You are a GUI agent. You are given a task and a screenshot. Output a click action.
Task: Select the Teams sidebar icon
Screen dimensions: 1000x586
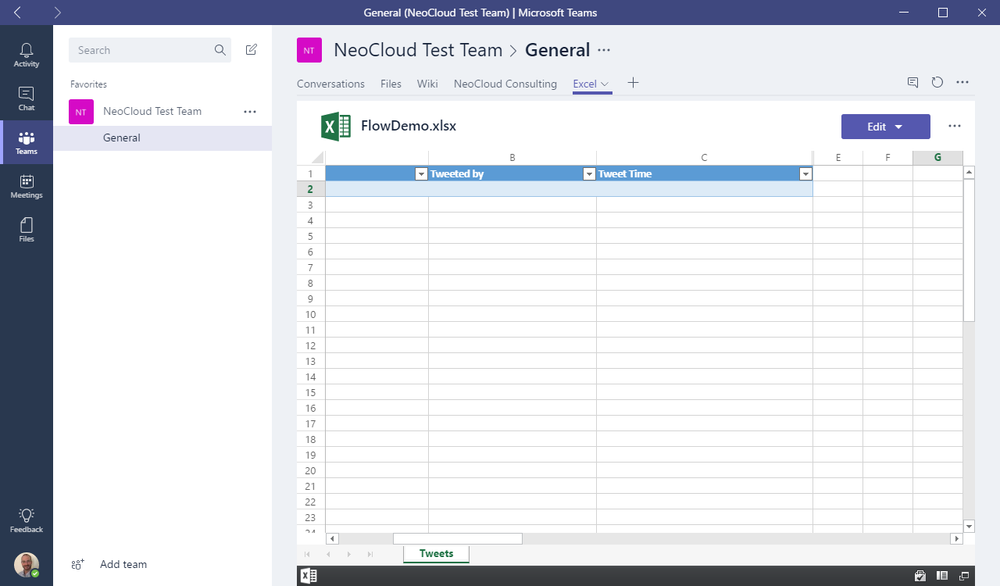tap(26, 142)
